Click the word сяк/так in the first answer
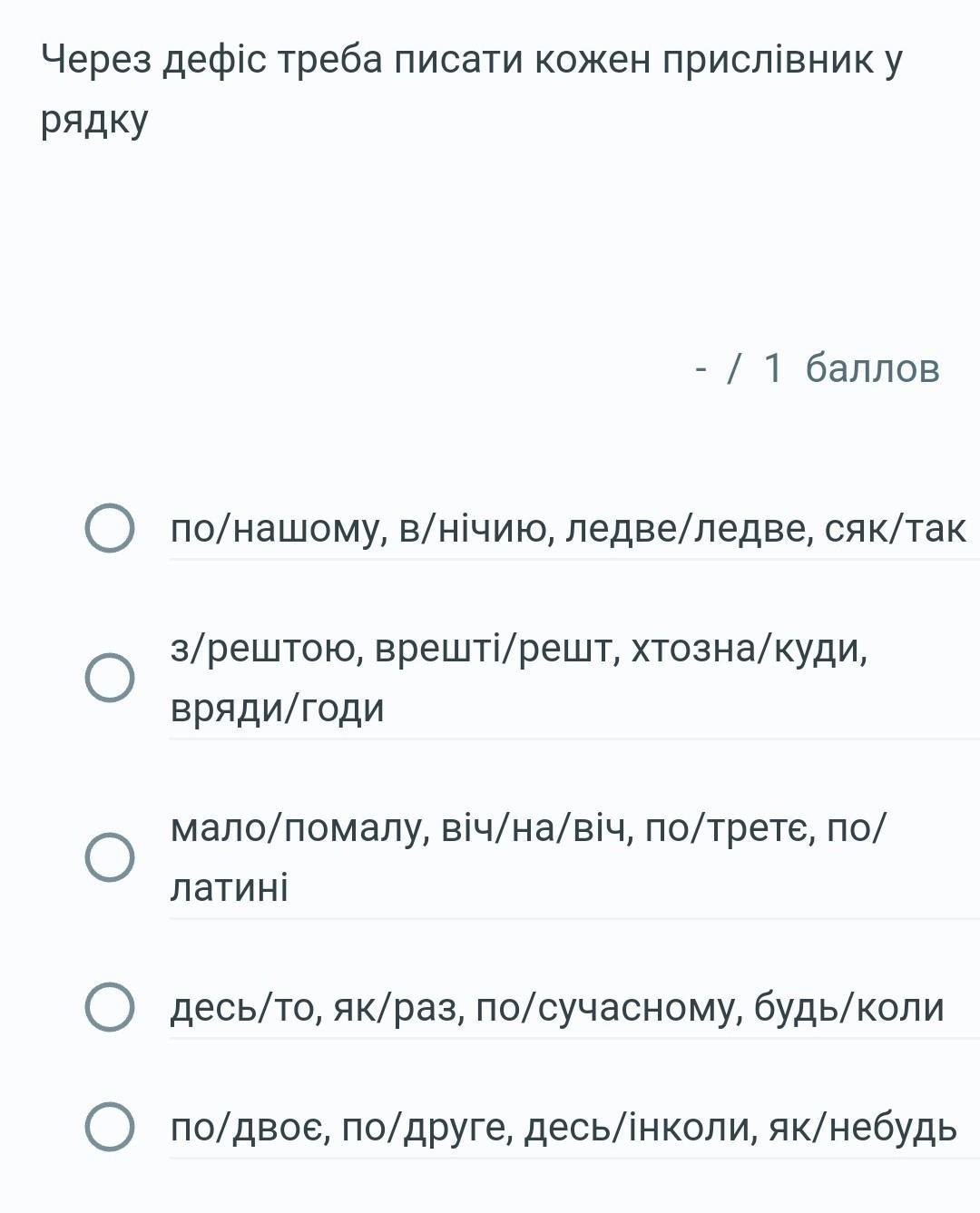This screenshot has width=980, height=1213. click(896, 529)
